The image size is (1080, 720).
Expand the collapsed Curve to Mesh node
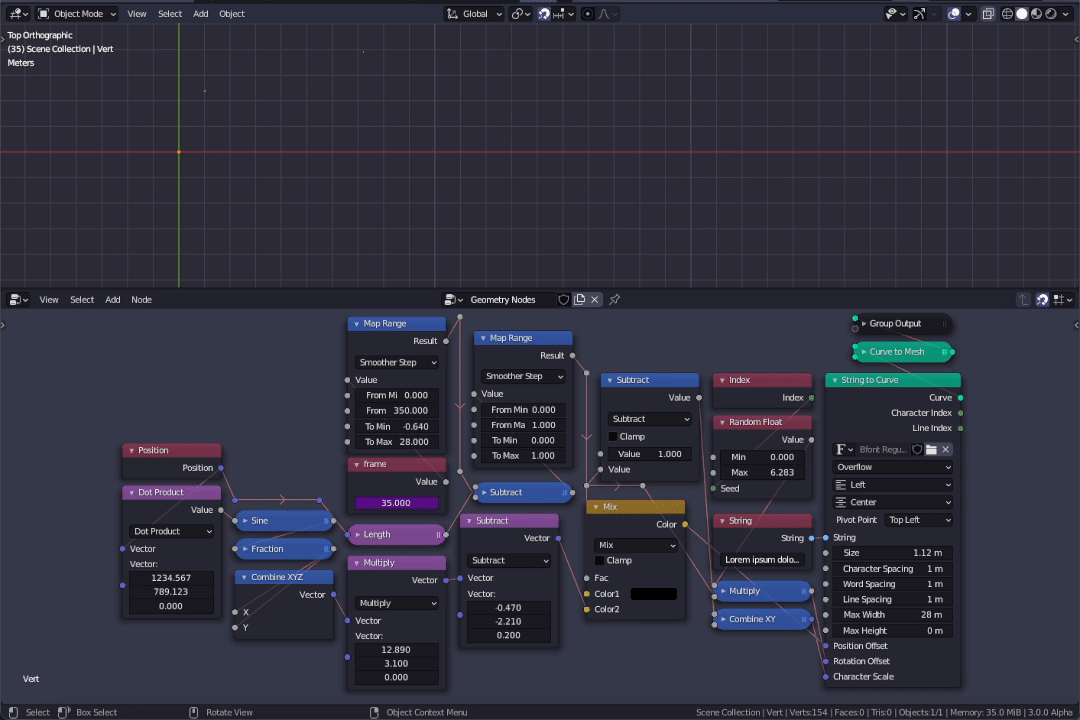[x=864, y=352]
